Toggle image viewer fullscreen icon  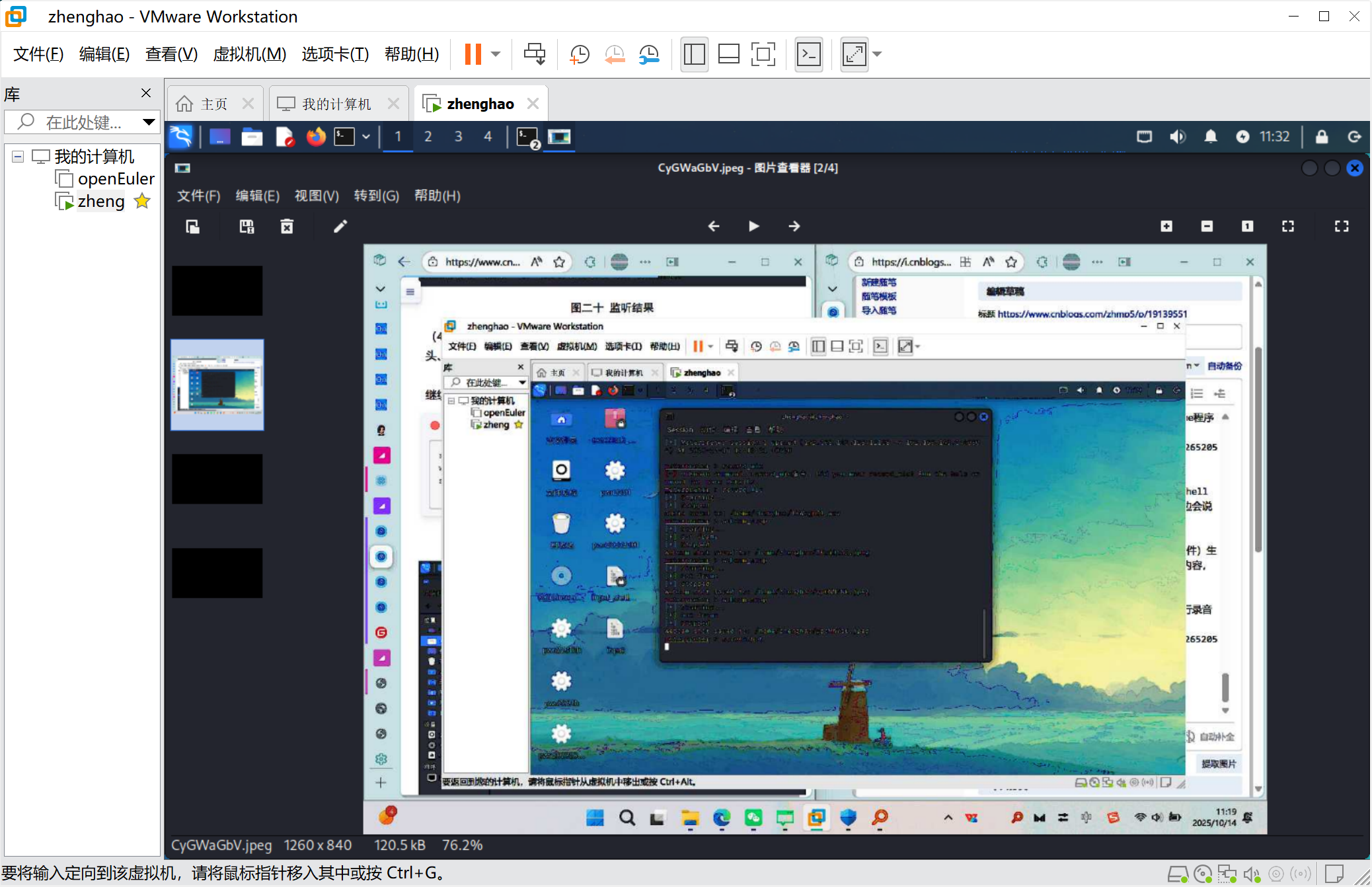[1341, 226]
